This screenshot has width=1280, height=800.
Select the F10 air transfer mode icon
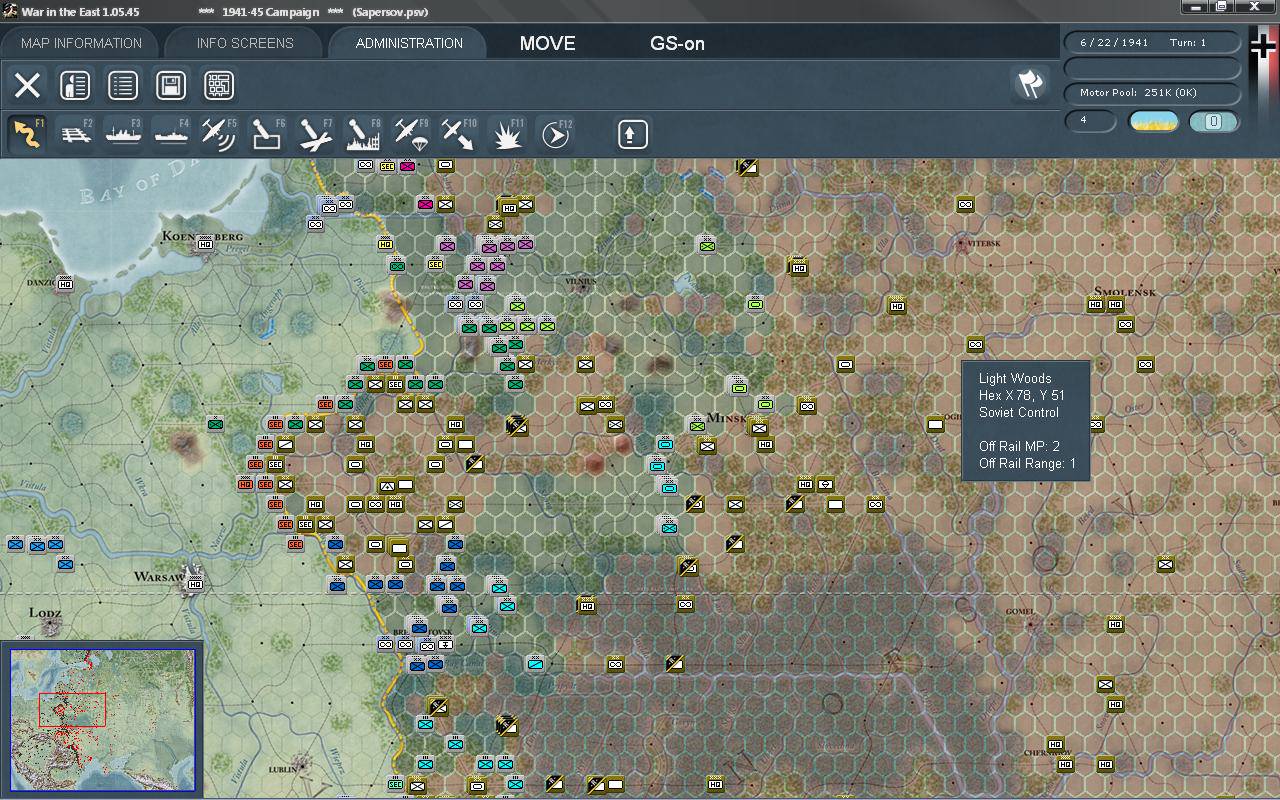(x=459, y=134)
